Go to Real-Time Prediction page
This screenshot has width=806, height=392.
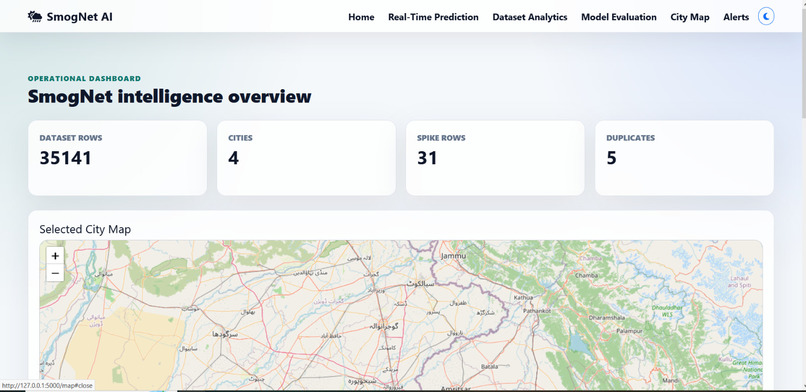click(x=433, y=17)
